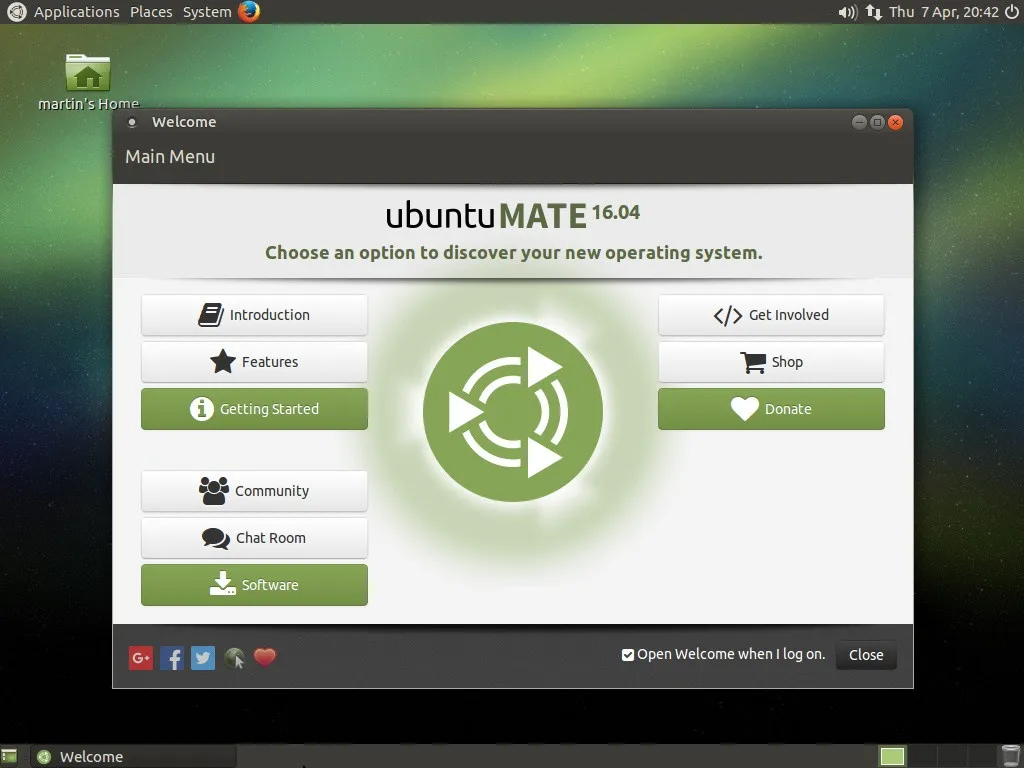The image size is (1024, 768).
Task: Open the globe website icon in footer
Action: [234, 657]
